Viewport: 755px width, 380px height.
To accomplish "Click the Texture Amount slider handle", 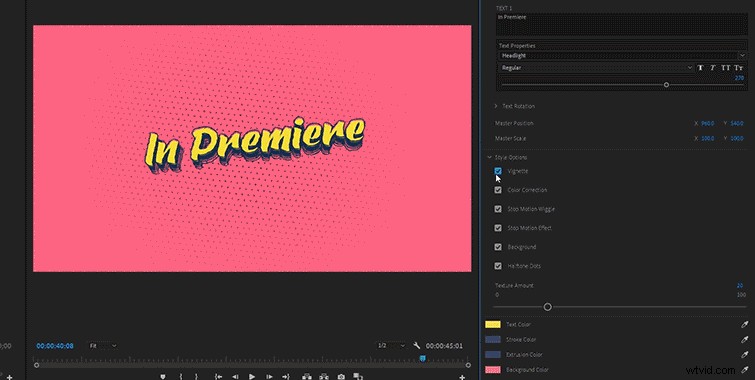I will (547, 307).
